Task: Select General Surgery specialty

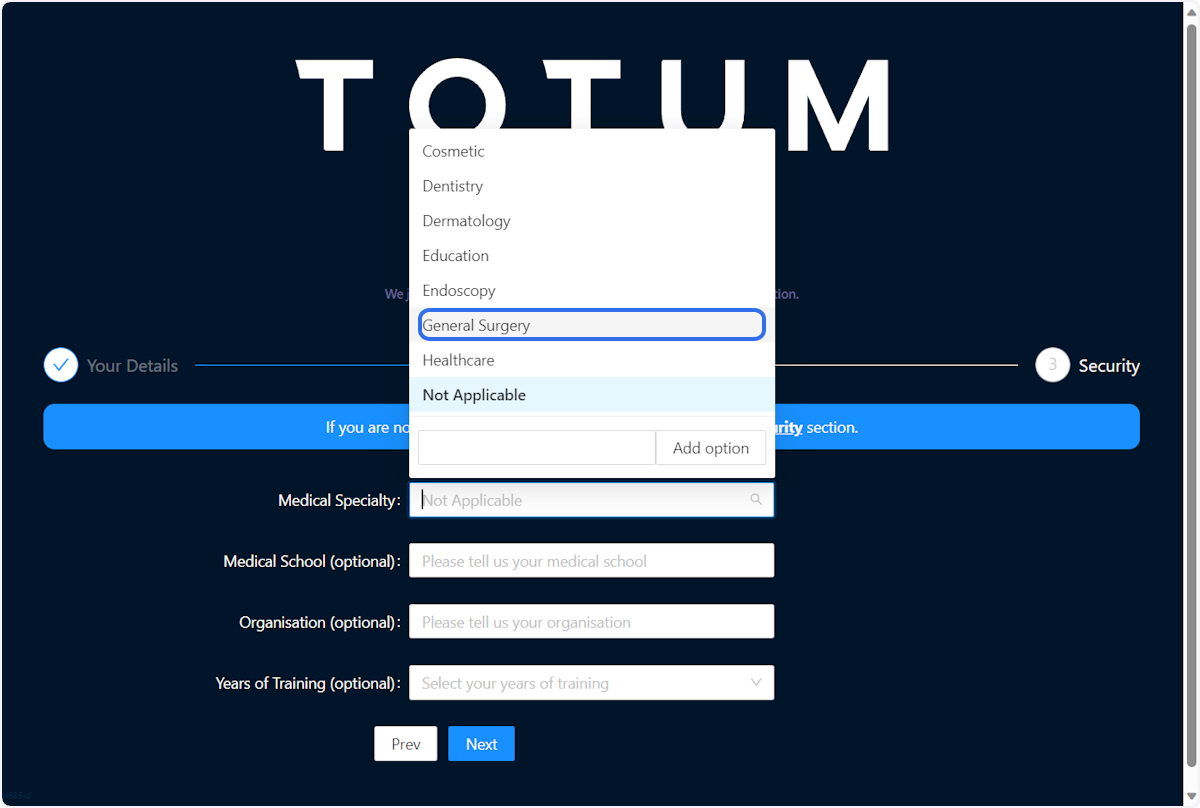Action: coord(592,325)
